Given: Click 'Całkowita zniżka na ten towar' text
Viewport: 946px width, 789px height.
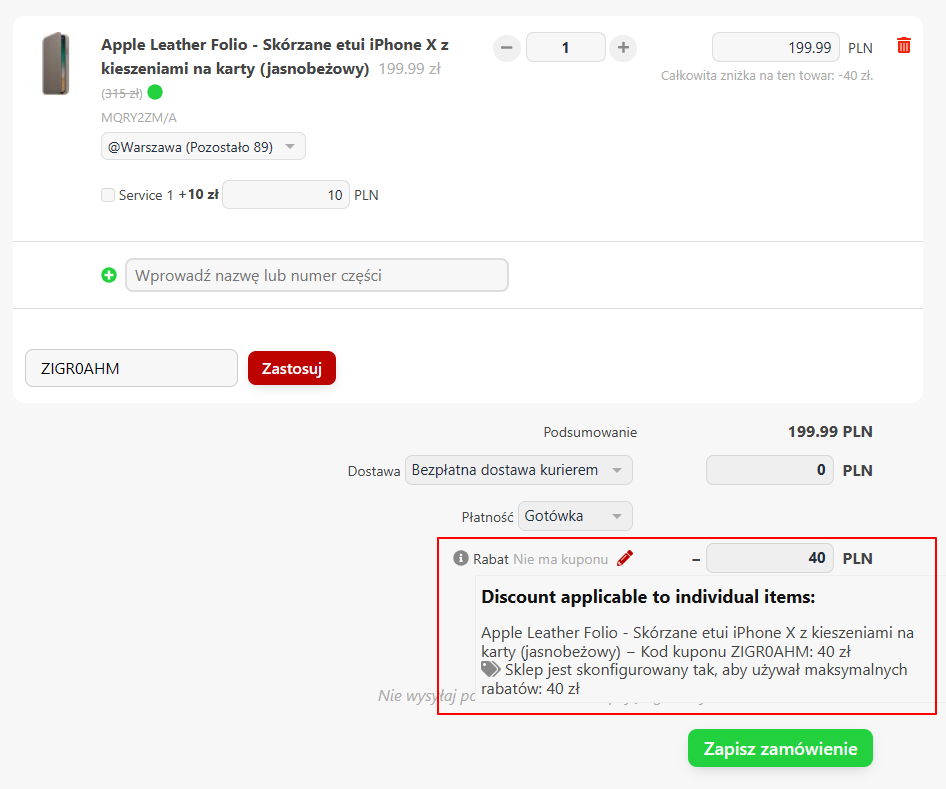Looking at the screenshot, I should coord(767,76).
